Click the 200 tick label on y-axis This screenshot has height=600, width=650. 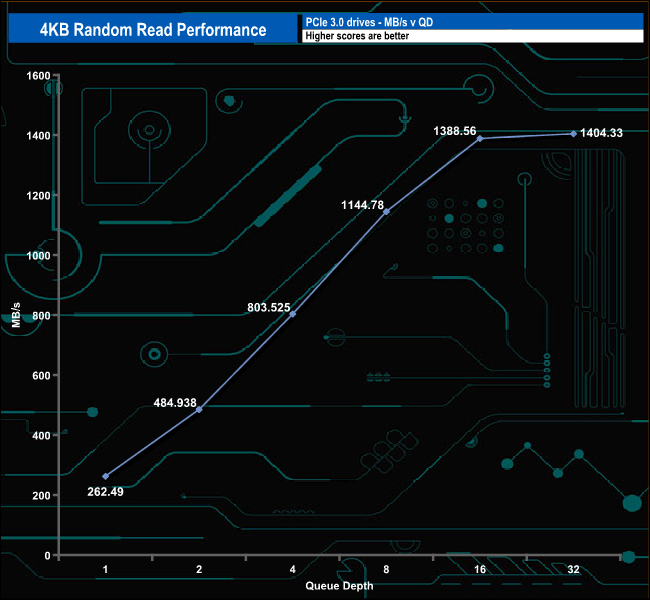click(41, 496)
